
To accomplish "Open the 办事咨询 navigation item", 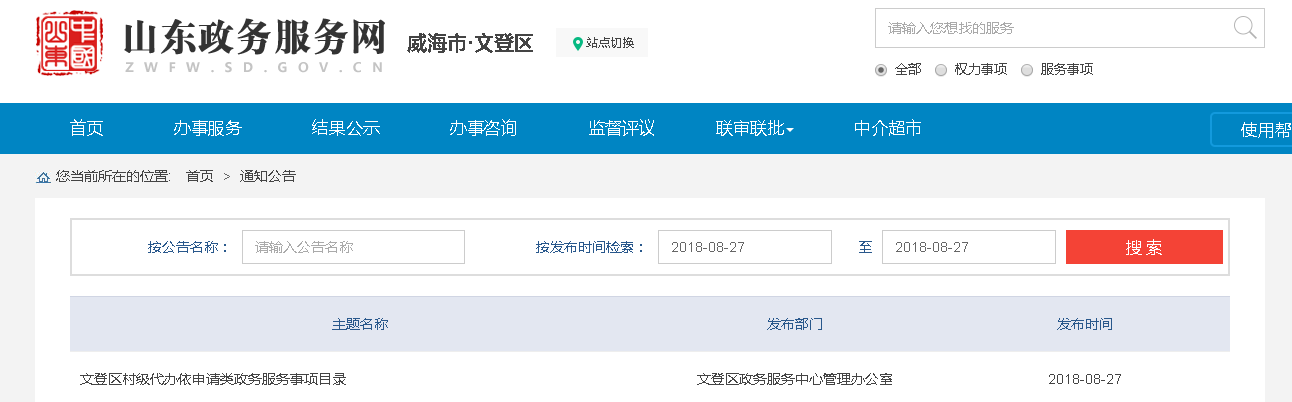I will pos(483,129).
